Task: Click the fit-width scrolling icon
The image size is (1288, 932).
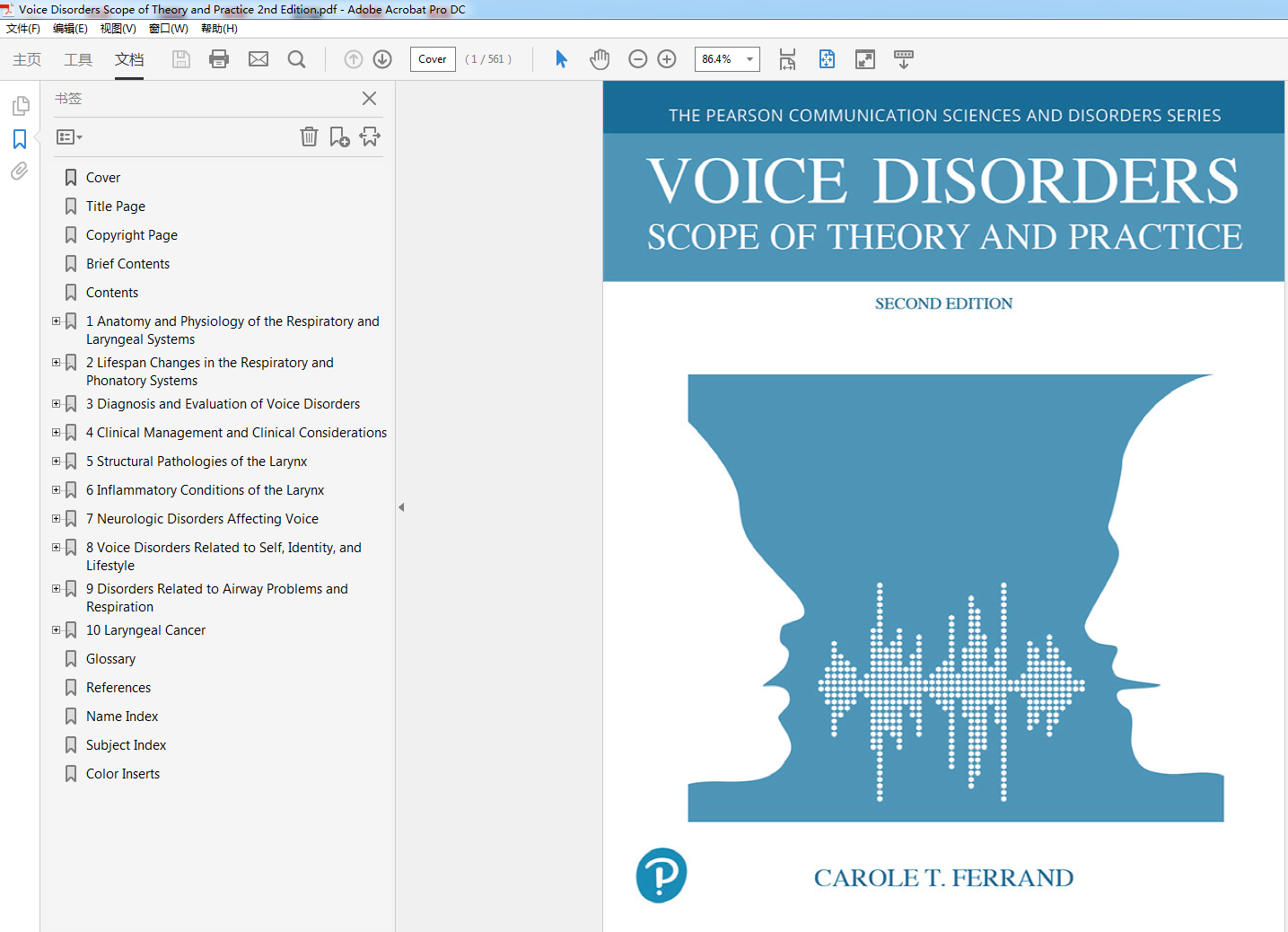Action: pyautogui.click(x=787, y=59)
